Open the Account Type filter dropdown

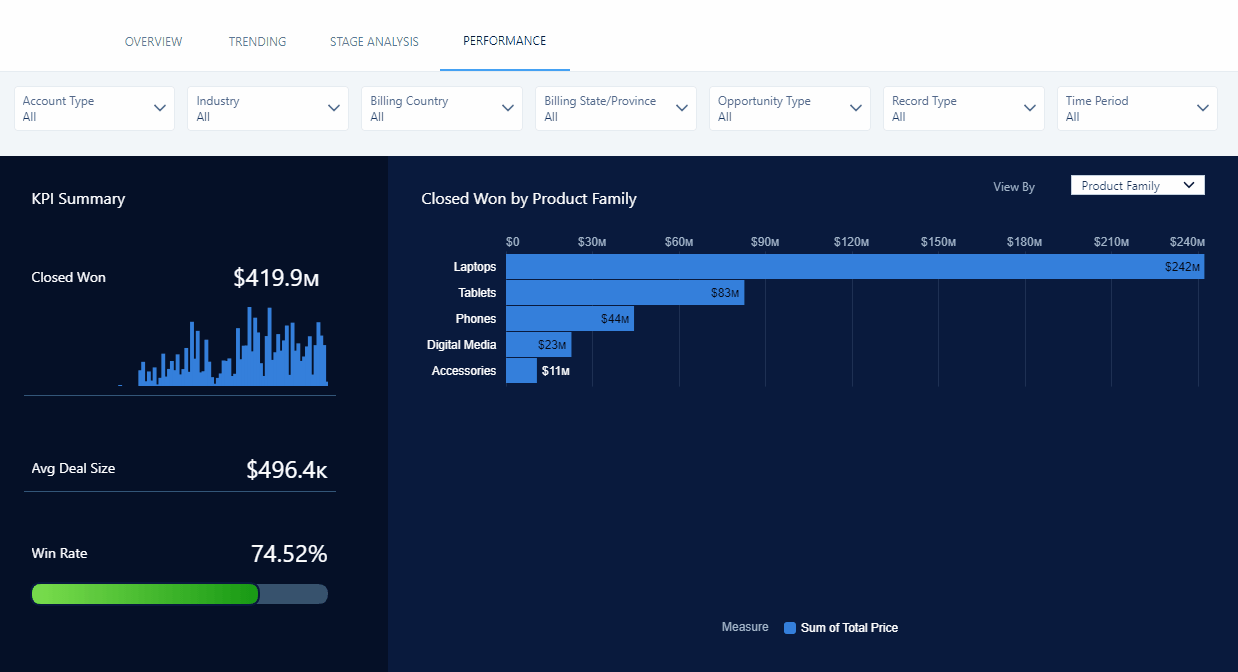click(x=94, y=108)
